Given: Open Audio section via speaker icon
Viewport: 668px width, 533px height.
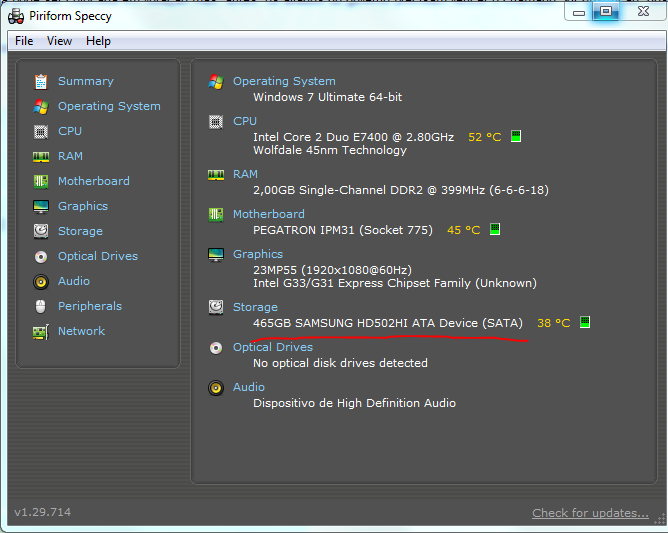Looking at the screenshot, I should [41, 281].
